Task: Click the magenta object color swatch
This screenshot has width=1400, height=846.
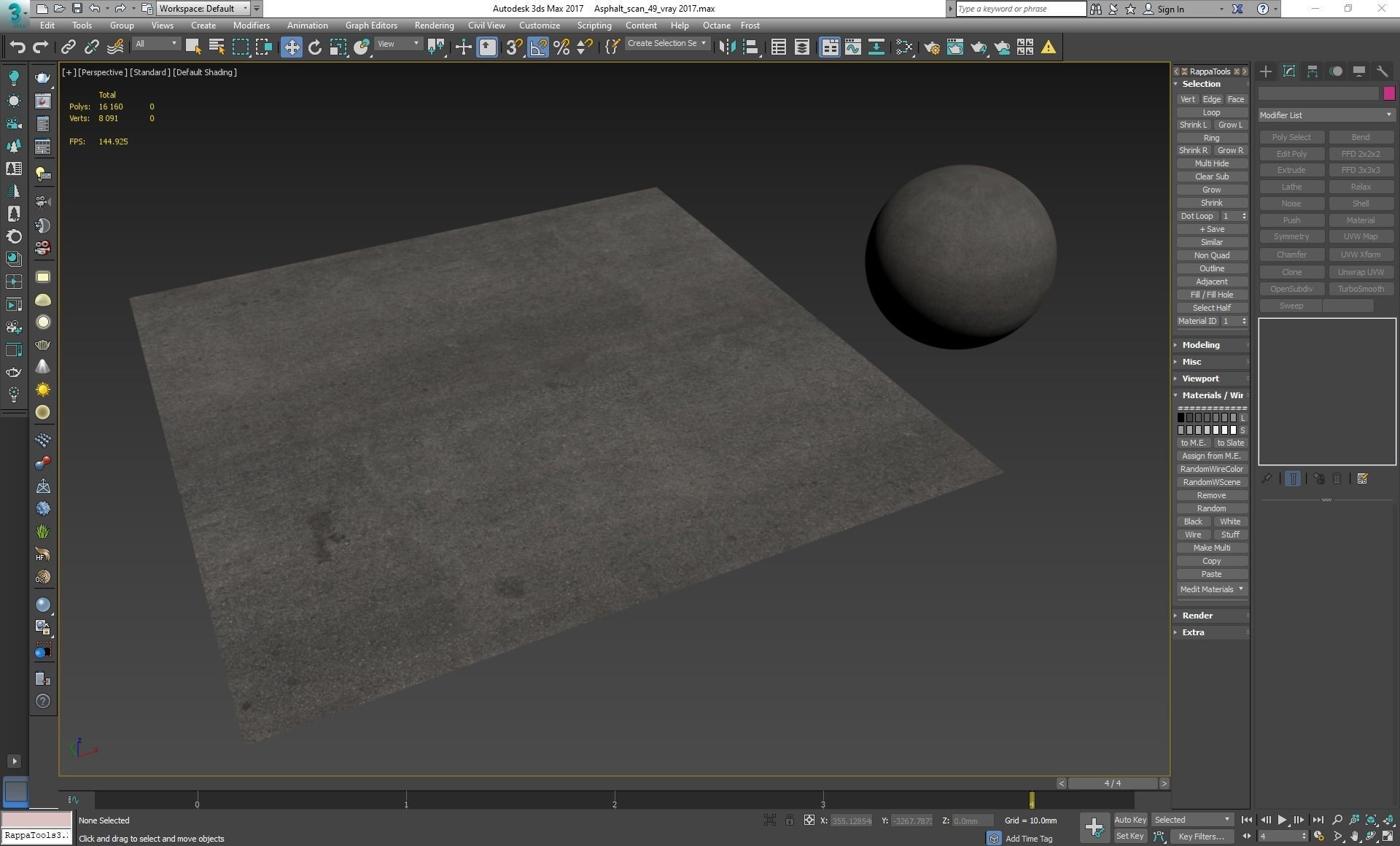Action: tap(1389, 93)
